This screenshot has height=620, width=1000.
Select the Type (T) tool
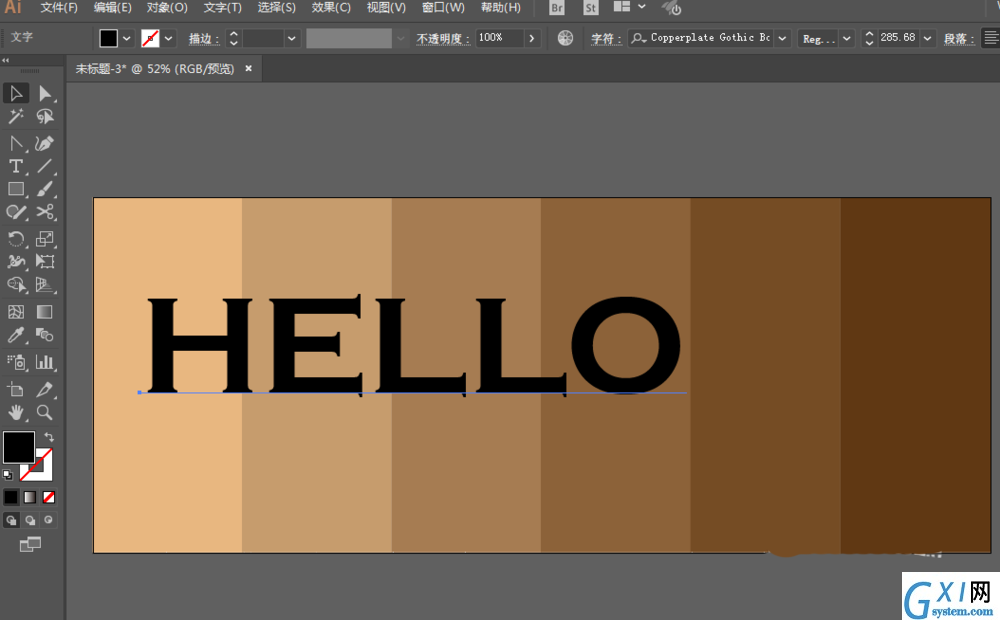[16, 166]
